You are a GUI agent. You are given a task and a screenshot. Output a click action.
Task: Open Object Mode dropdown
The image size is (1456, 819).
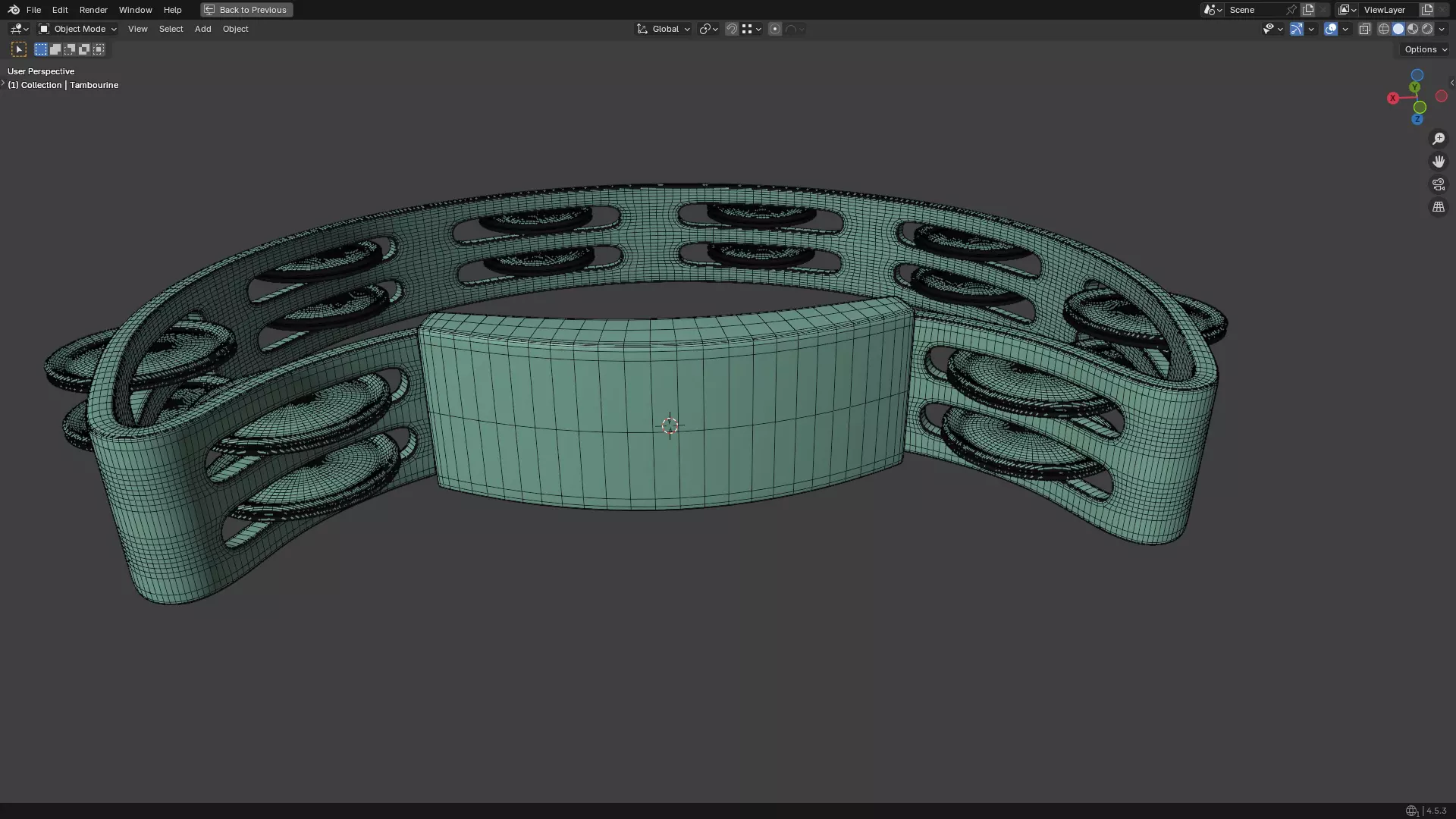tap(77, 29)
